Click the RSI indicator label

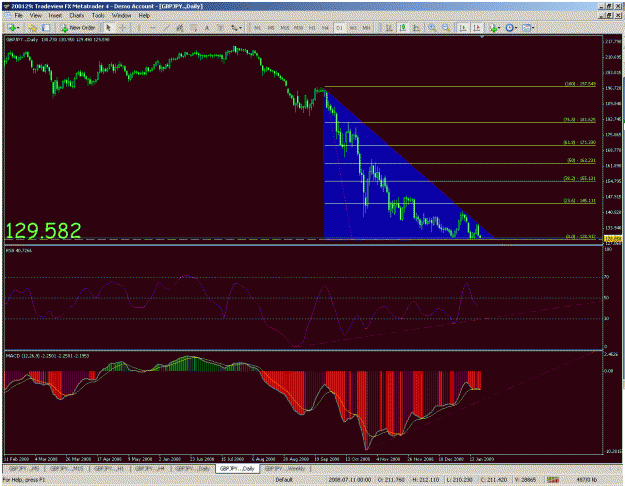19,250
